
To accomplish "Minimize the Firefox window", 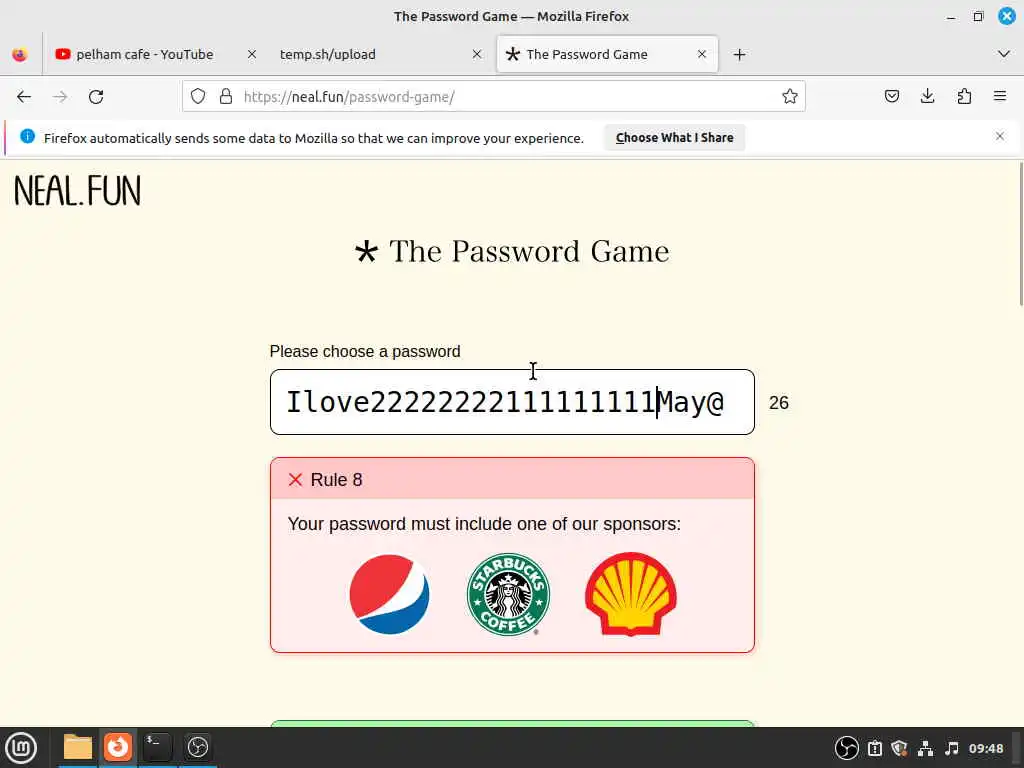I will 951,17.
